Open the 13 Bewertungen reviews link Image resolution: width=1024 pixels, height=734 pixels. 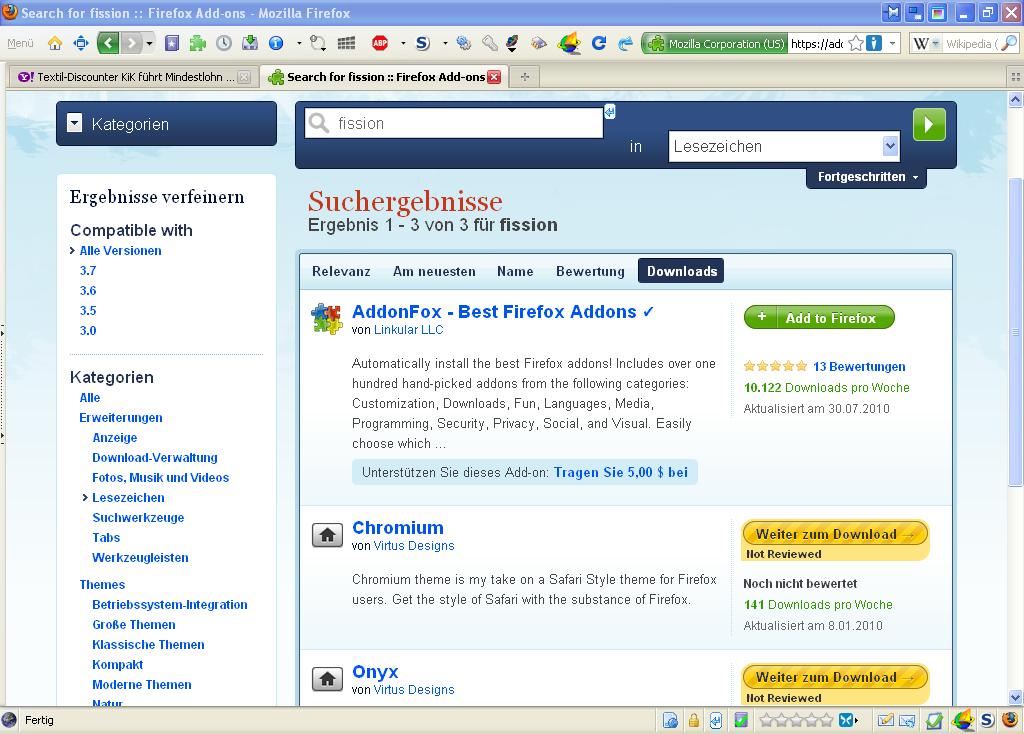[859, 366]
